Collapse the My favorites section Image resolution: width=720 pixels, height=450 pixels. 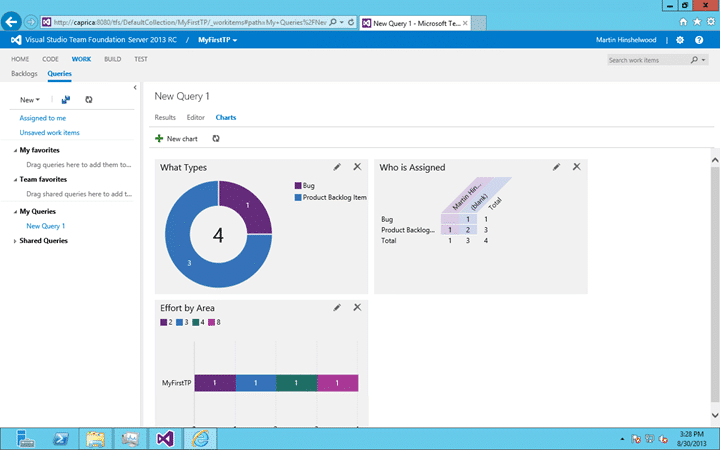pyautogui.click(x=15, y=151)
